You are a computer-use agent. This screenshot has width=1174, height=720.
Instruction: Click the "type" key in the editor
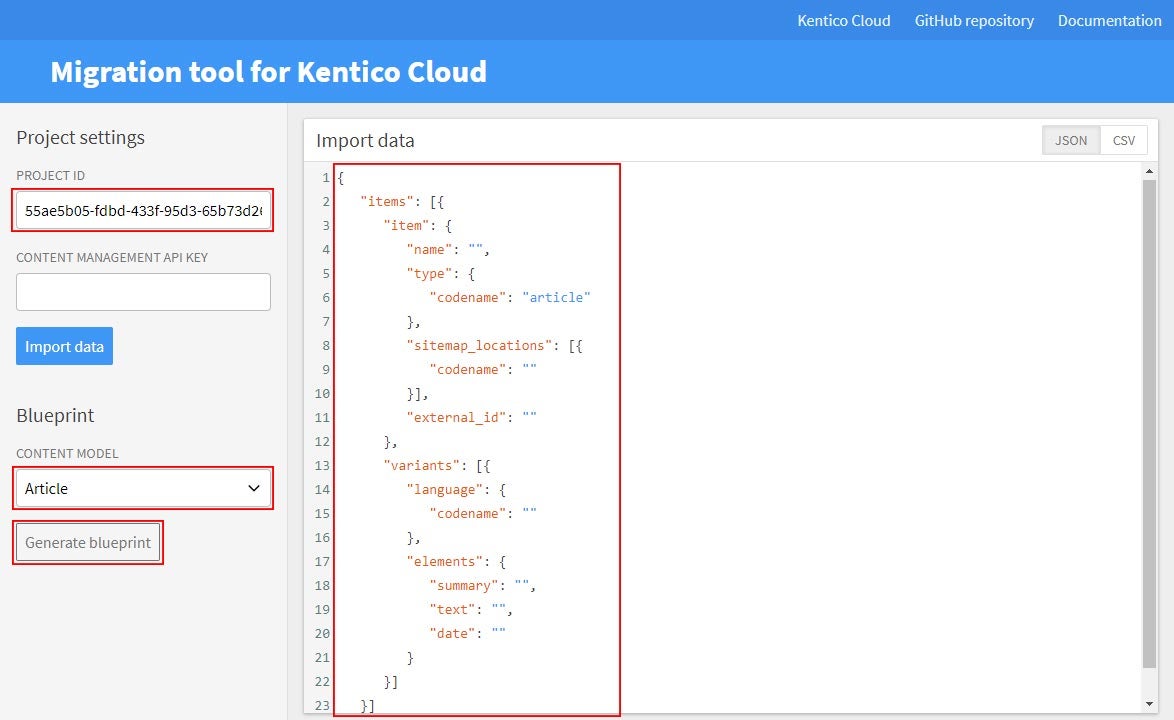click(x=430, y=273)
